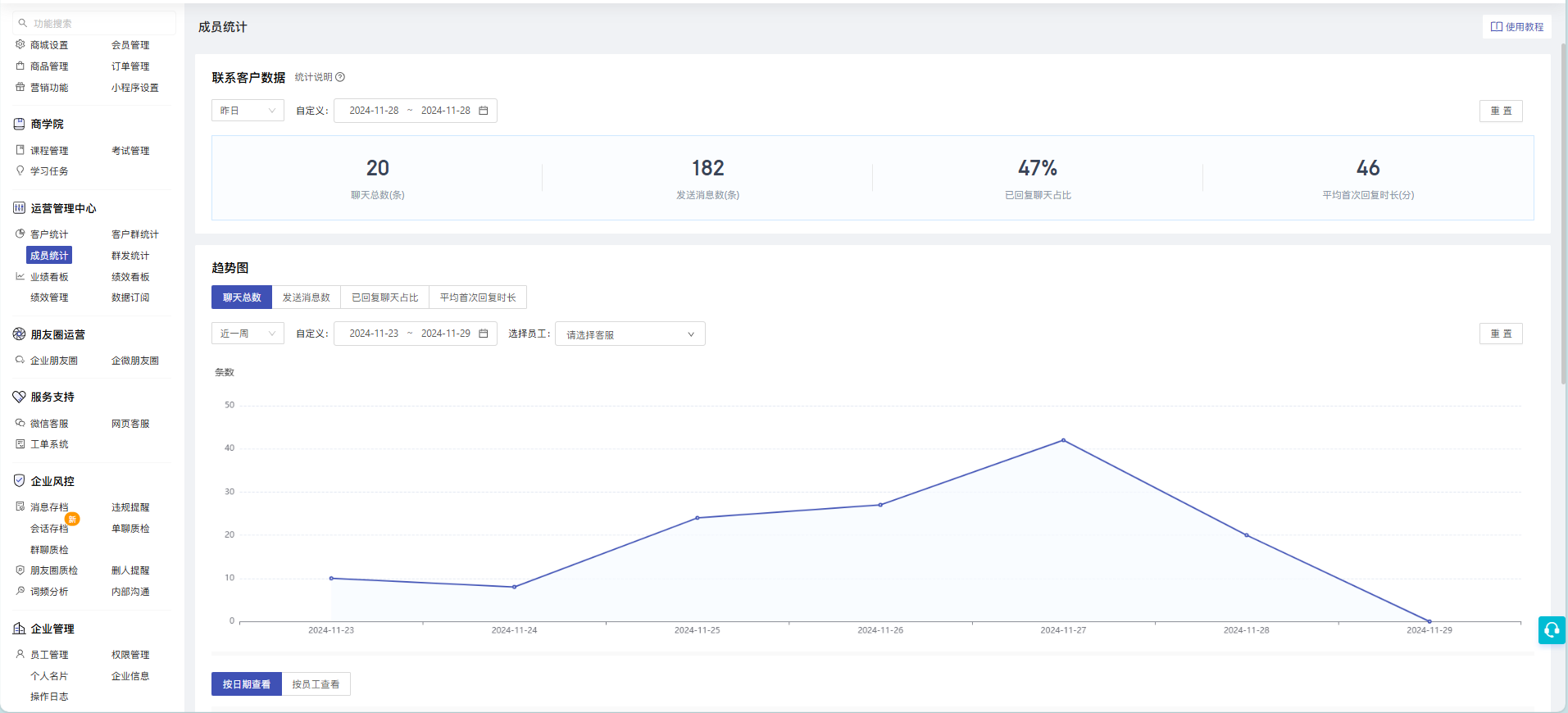Click the 企业管理 building icon

(x=20, y=629)
